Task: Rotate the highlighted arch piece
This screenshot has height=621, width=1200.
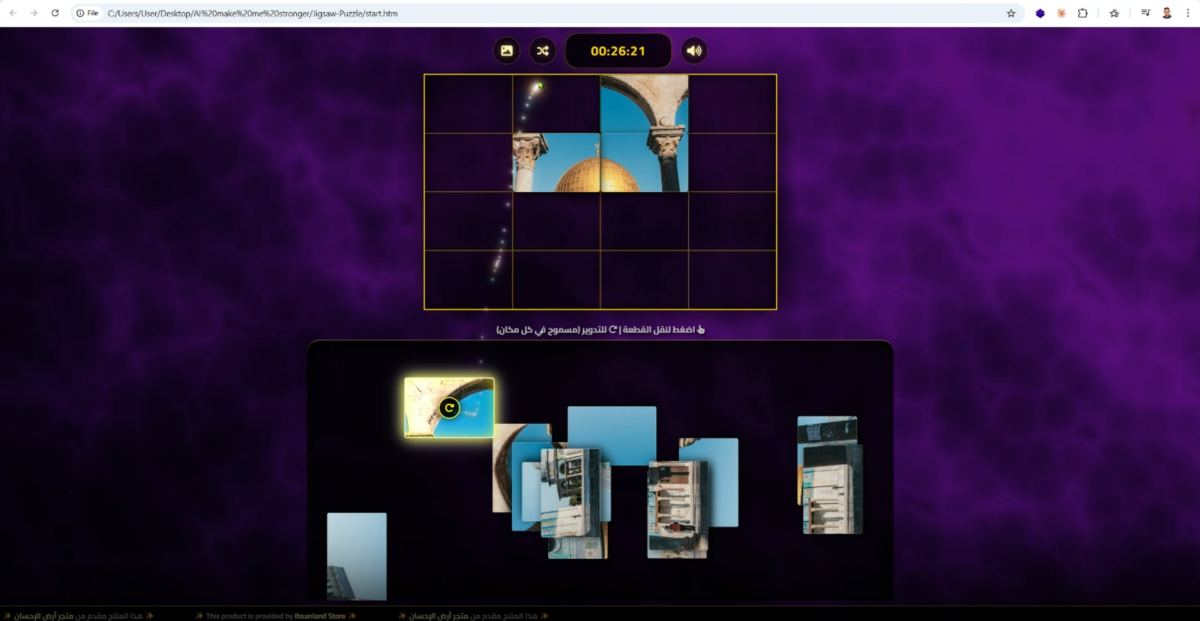Action: pos(449,408)
